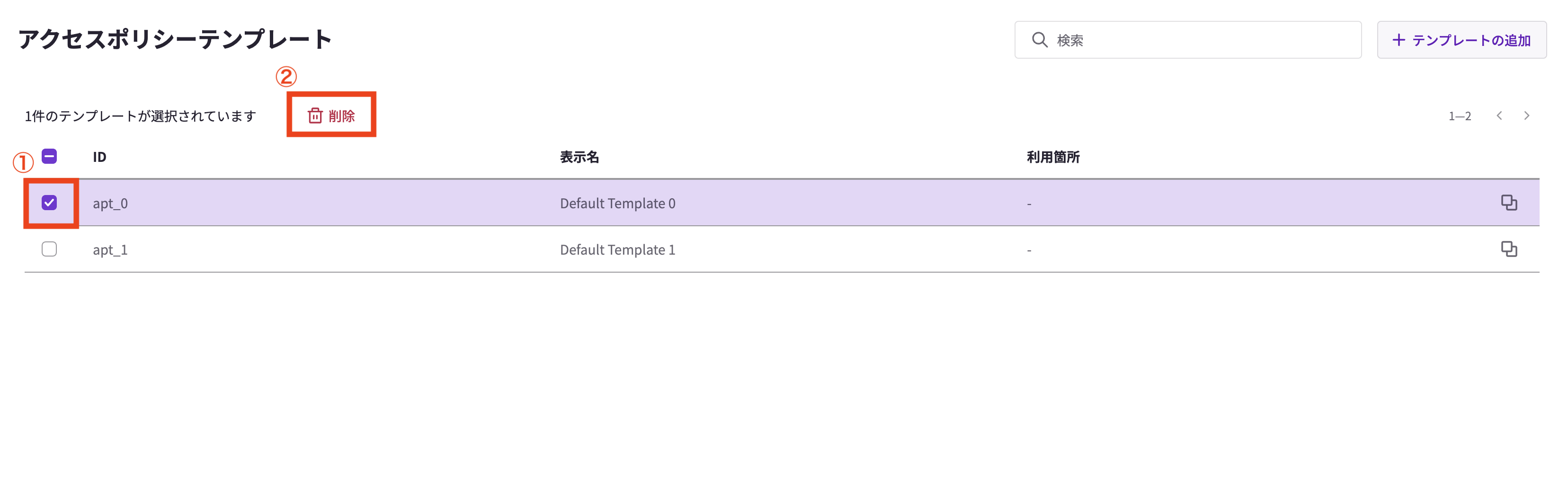
Task: Click the copy icon for apt_1
Action: pyautogui.click(x=1508, y=249)
